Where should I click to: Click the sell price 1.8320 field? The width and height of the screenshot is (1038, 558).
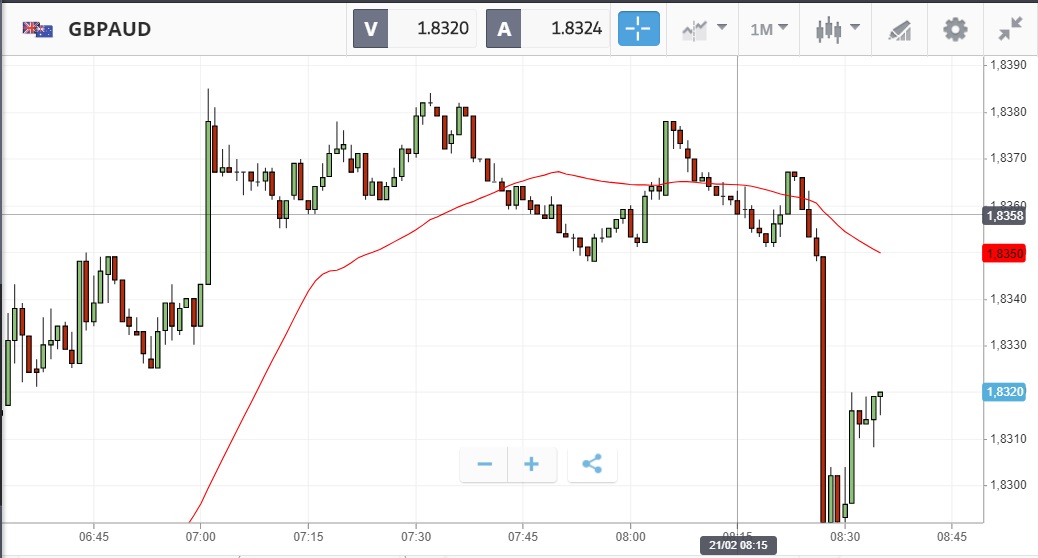434,29
